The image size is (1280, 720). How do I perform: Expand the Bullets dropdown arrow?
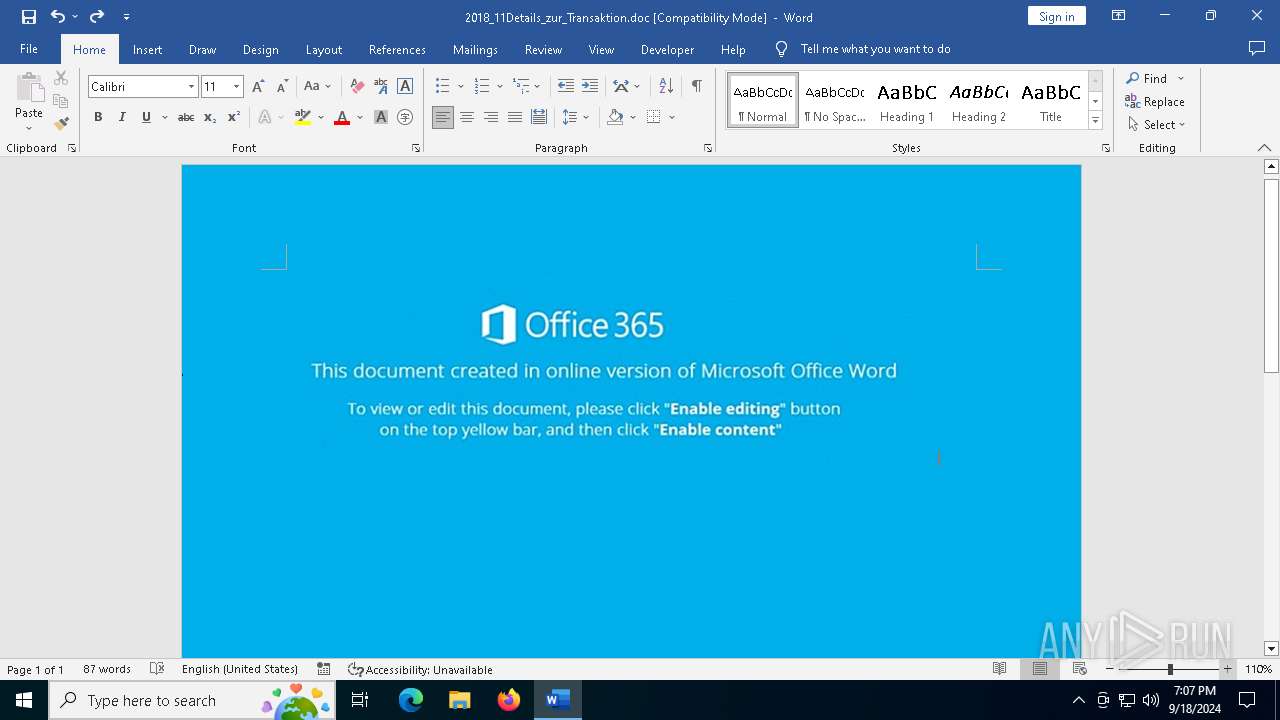(460, 87)
